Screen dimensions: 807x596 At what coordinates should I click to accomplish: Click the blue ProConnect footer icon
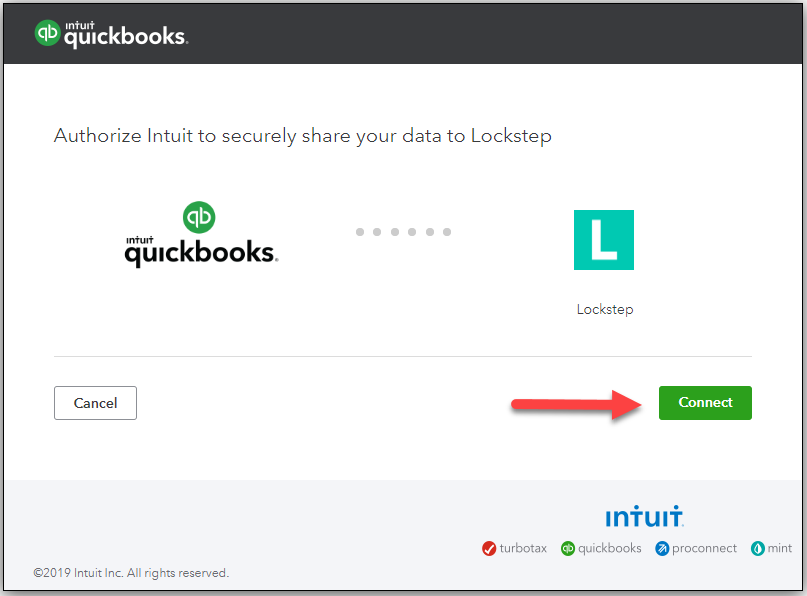[662, 548]
